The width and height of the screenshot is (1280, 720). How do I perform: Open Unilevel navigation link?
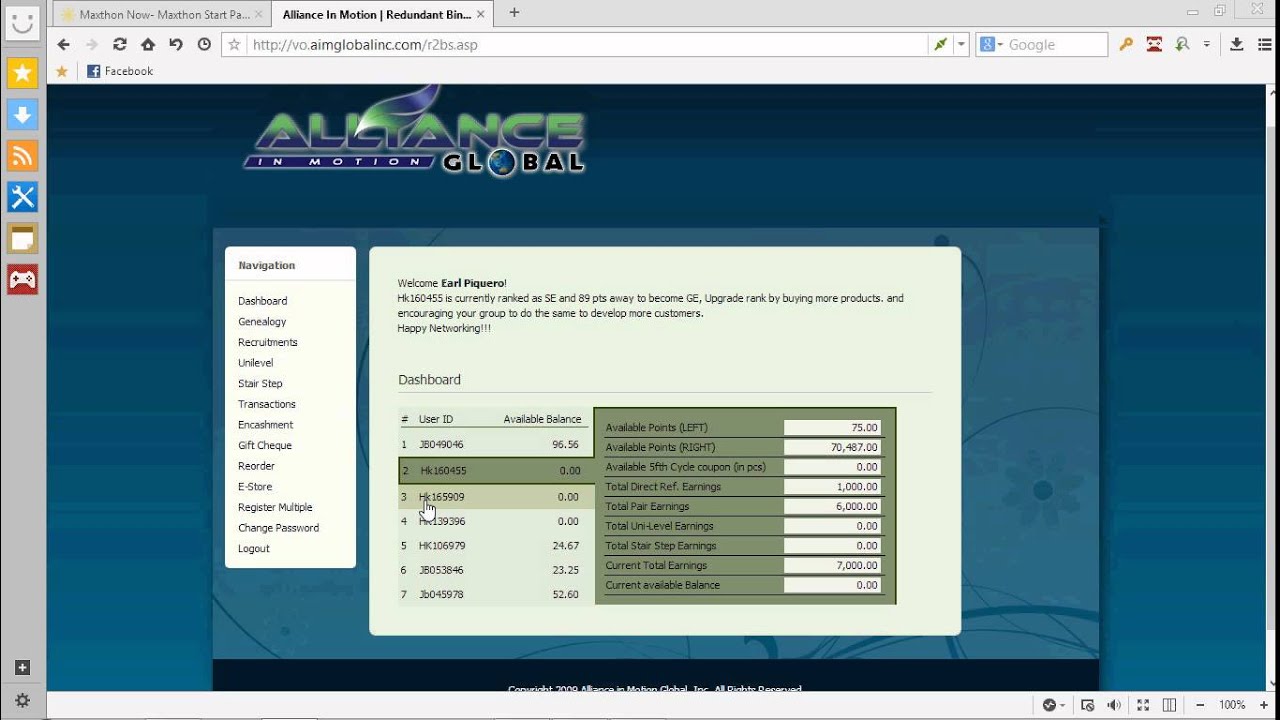pos(255,363)
